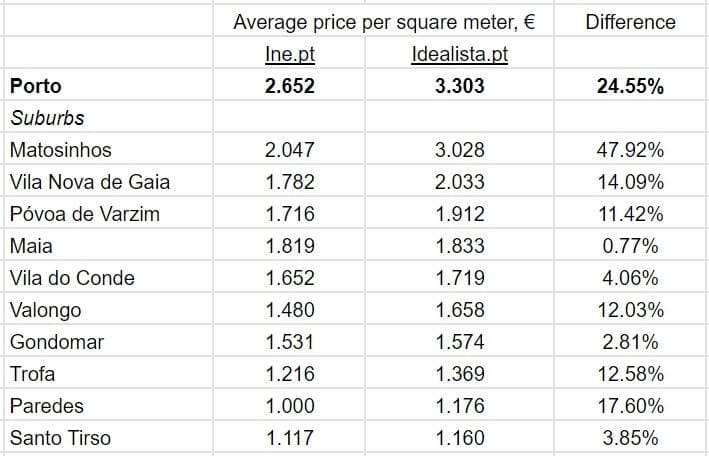Click Porto's 24.55% difference value
709x456 pixels.
[x=630, y=86]
